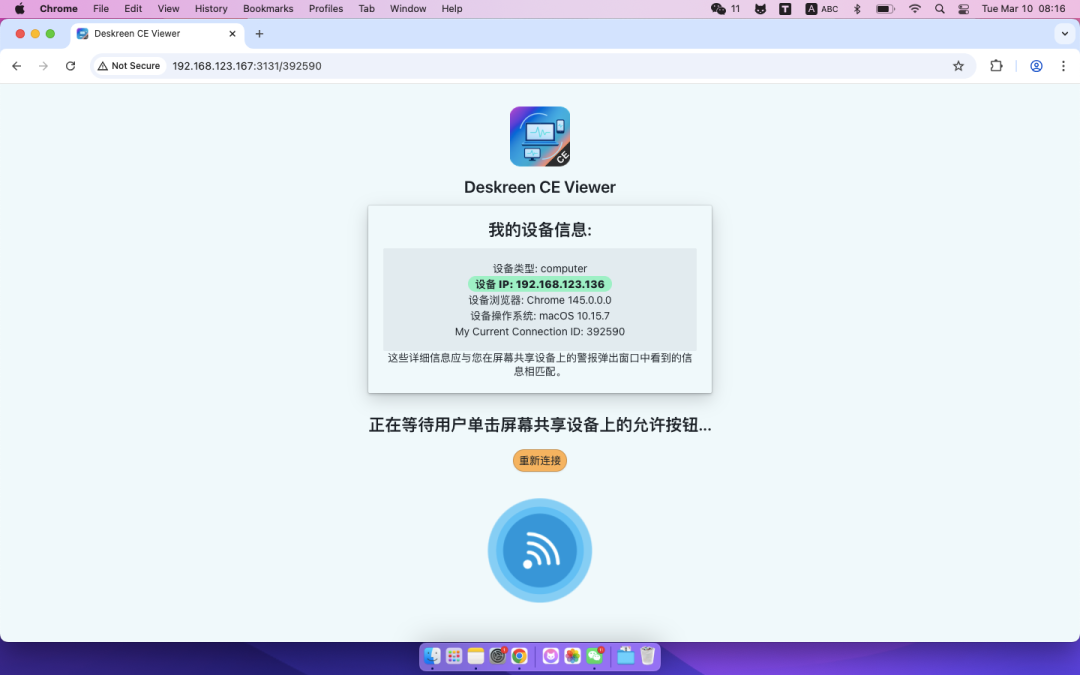Click the text 设备浏览器: Chrome 145.0.0.0
Screen dimensions: 1080x675
(539, 300)
